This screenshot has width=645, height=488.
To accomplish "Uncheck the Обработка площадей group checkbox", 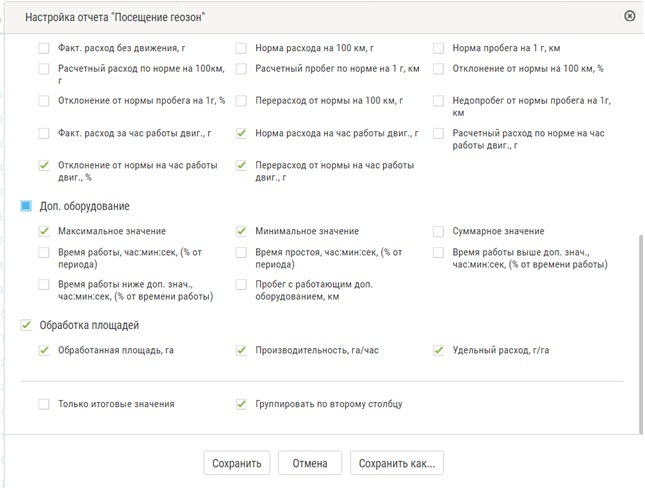I will tap(26, 325).
